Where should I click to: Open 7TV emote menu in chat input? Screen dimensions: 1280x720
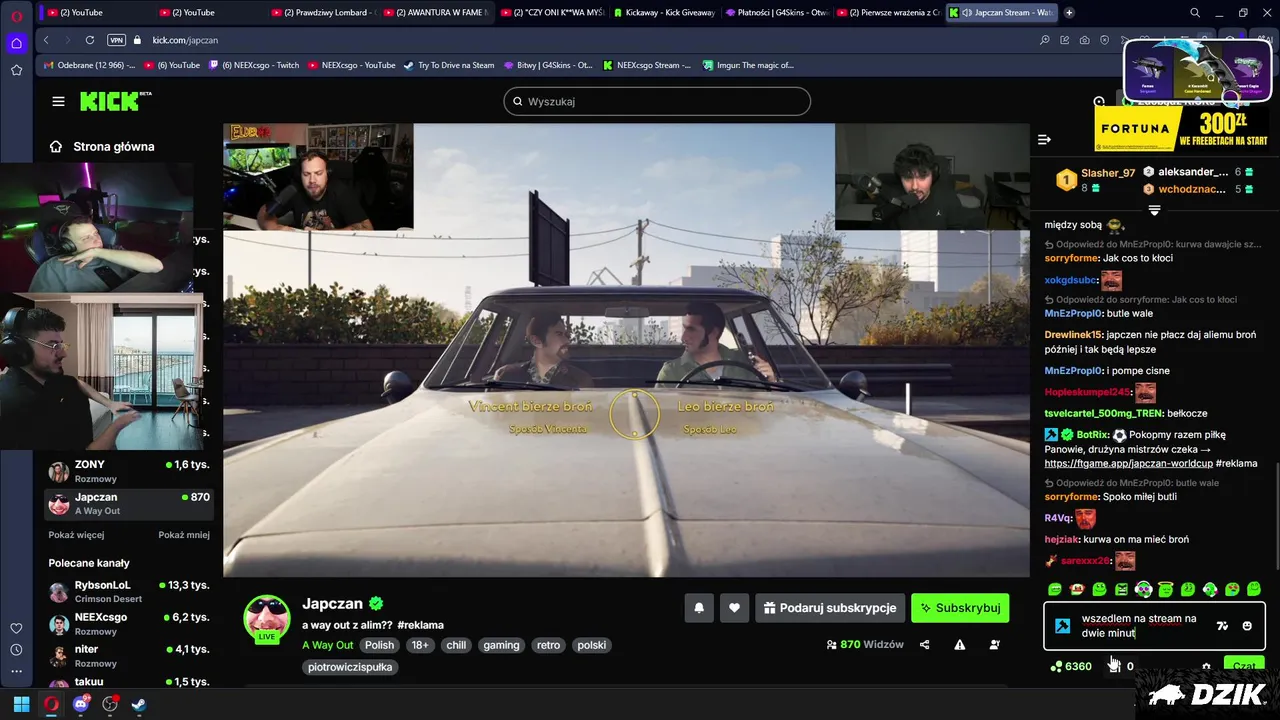(1222, 626)
